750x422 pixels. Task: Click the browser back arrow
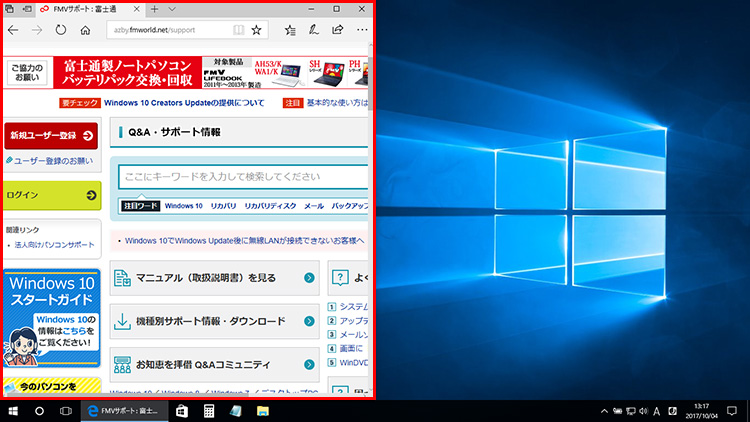(x=13, y=30)
